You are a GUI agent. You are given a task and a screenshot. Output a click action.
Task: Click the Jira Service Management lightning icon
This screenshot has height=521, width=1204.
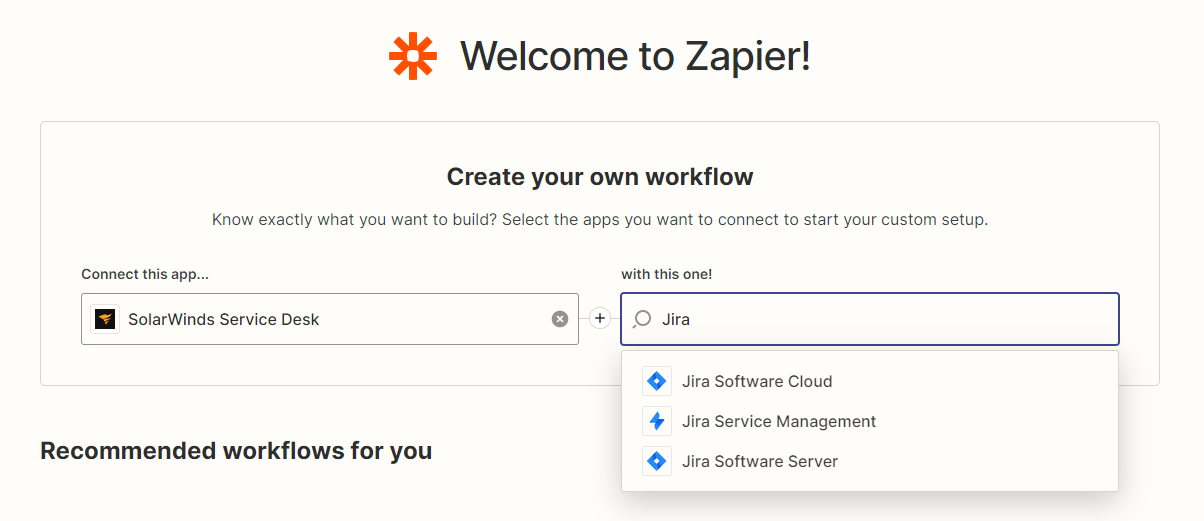[657, 421]
